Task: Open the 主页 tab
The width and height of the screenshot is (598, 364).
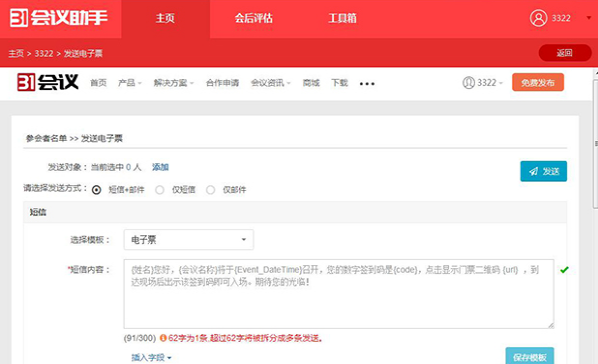Action: [165, 19]
